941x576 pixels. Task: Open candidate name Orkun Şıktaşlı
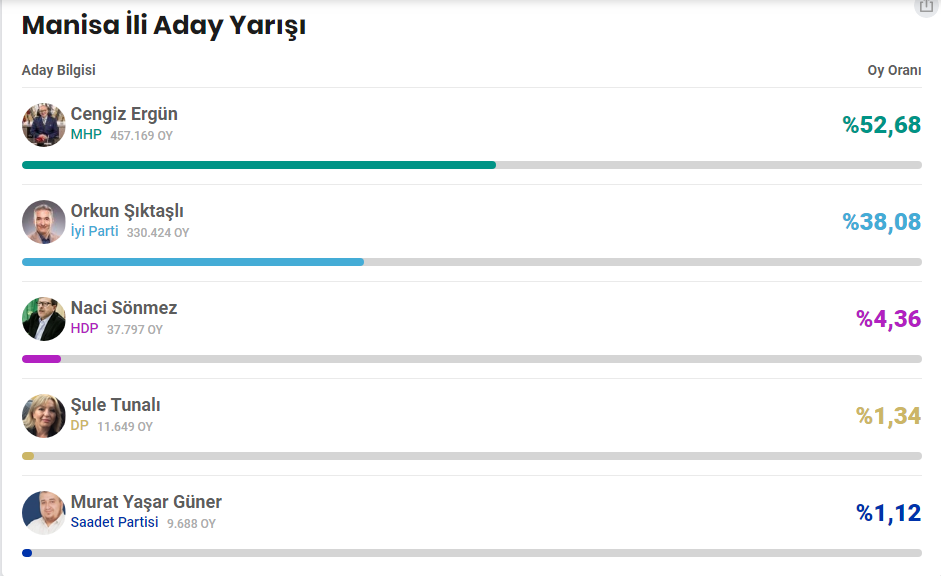click(127, 211)
